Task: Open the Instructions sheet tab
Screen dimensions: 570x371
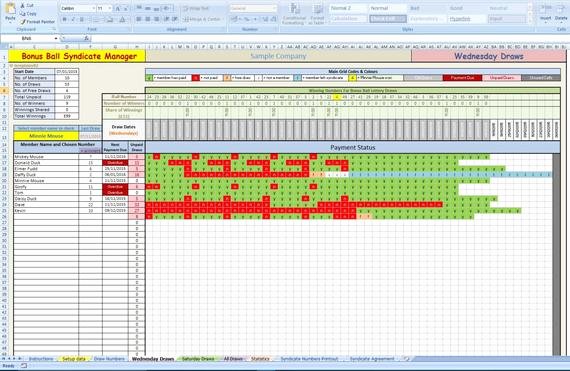Action: 41,359
